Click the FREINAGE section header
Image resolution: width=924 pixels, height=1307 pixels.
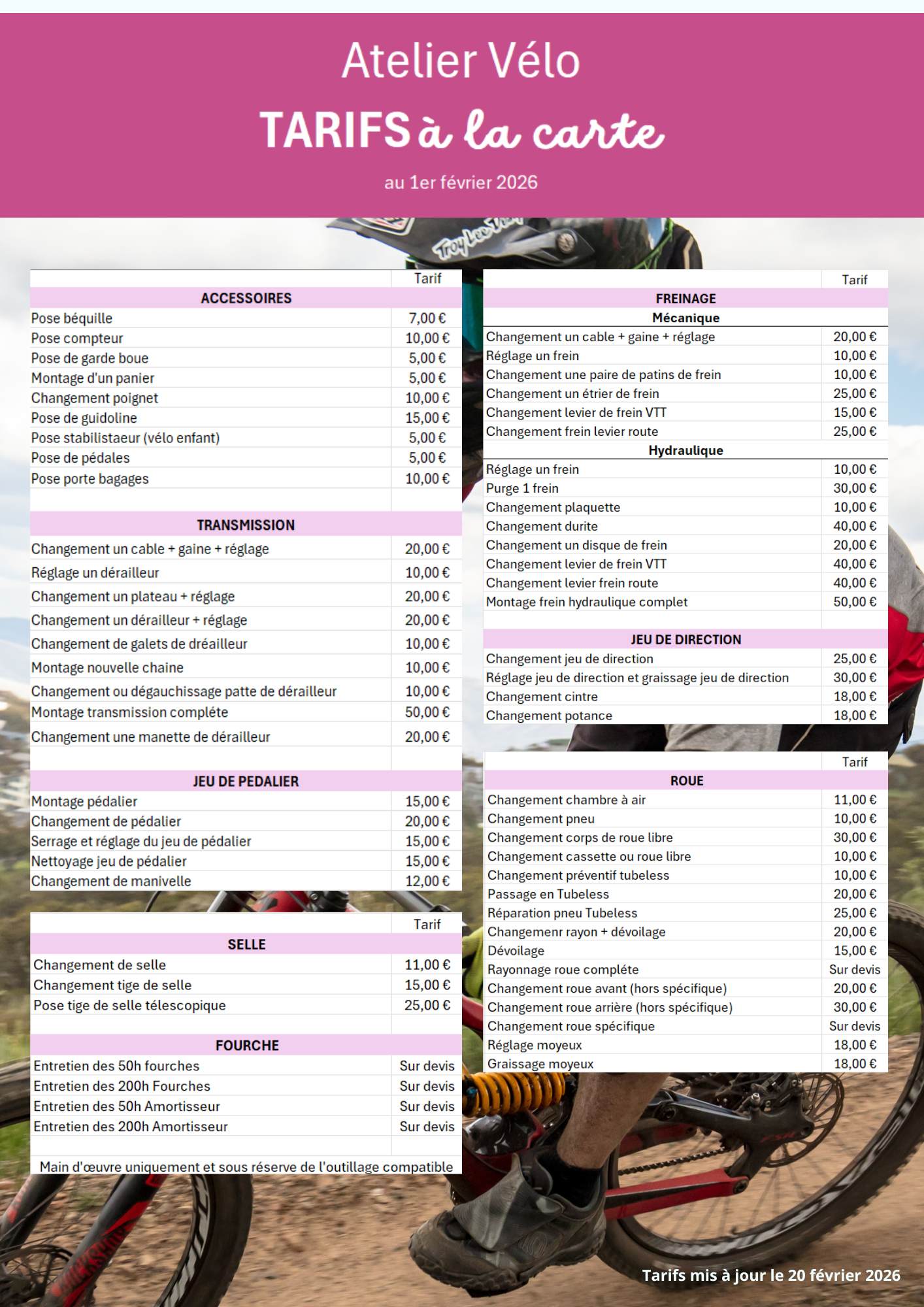[x=685, y=299]
